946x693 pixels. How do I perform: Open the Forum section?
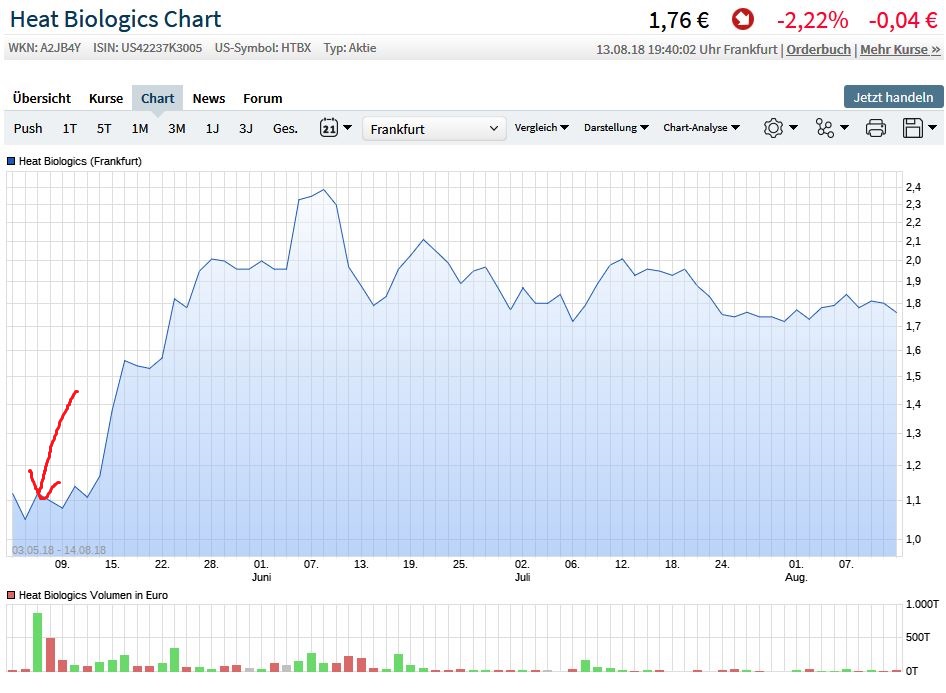tap(262, 98)
